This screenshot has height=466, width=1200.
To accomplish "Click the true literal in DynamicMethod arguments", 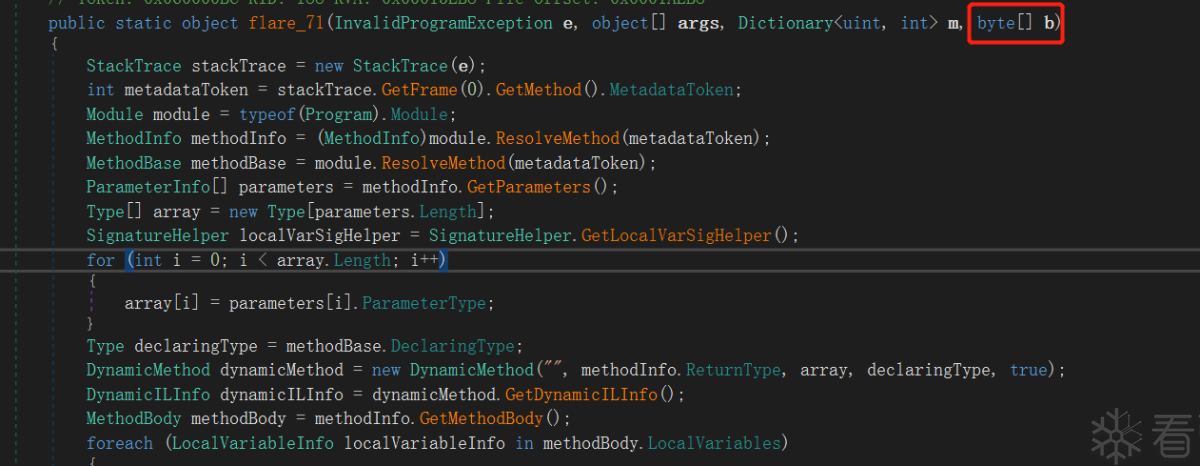I will click(x=1028, y=371).
